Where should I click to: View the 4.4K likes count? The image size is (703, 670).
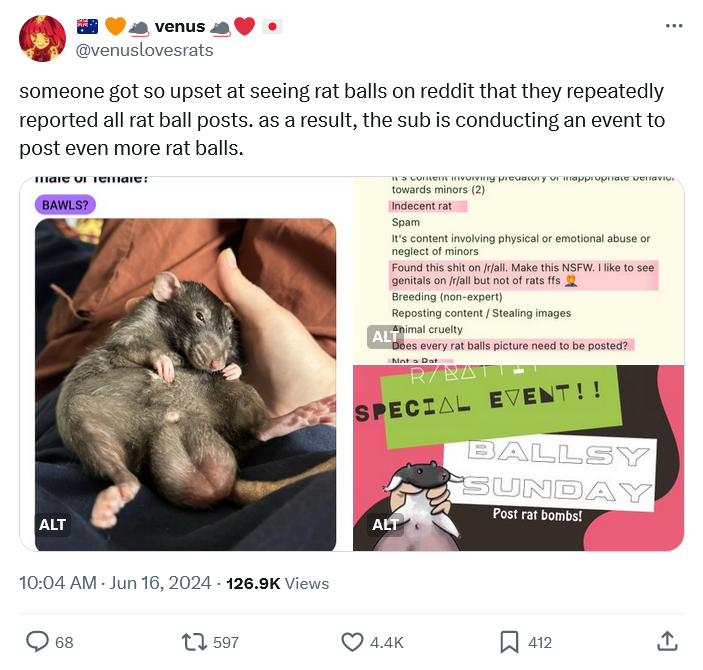(x=387, y=643)
